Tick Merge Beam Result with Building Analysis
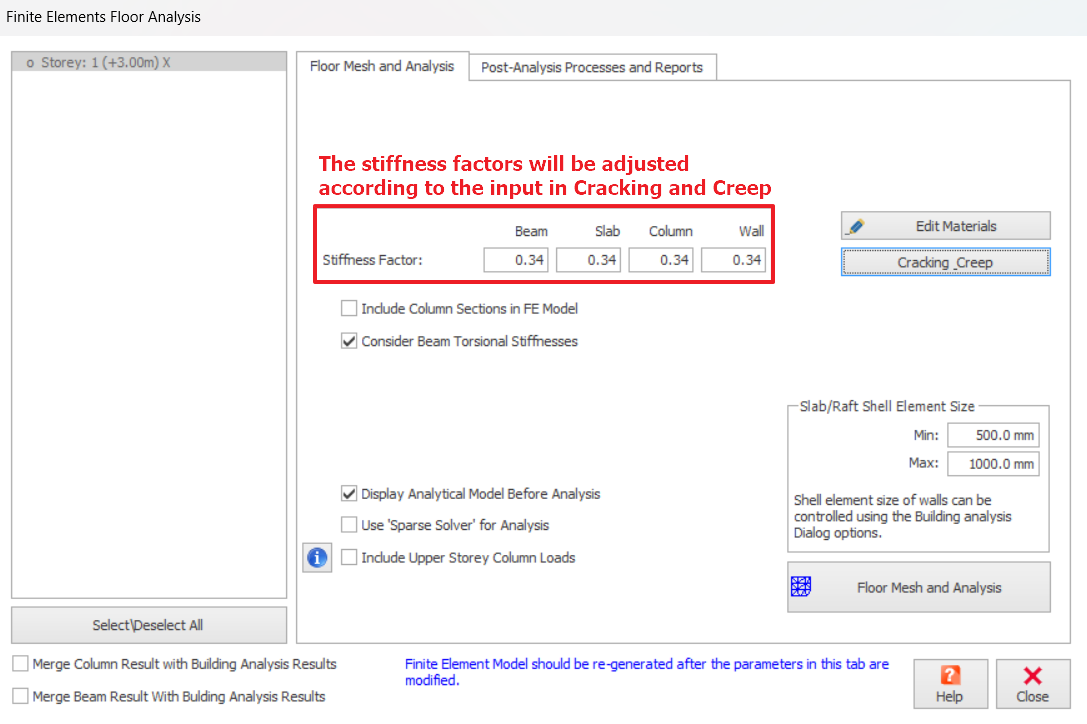The image size is (1087, 724). pos(21,696)
